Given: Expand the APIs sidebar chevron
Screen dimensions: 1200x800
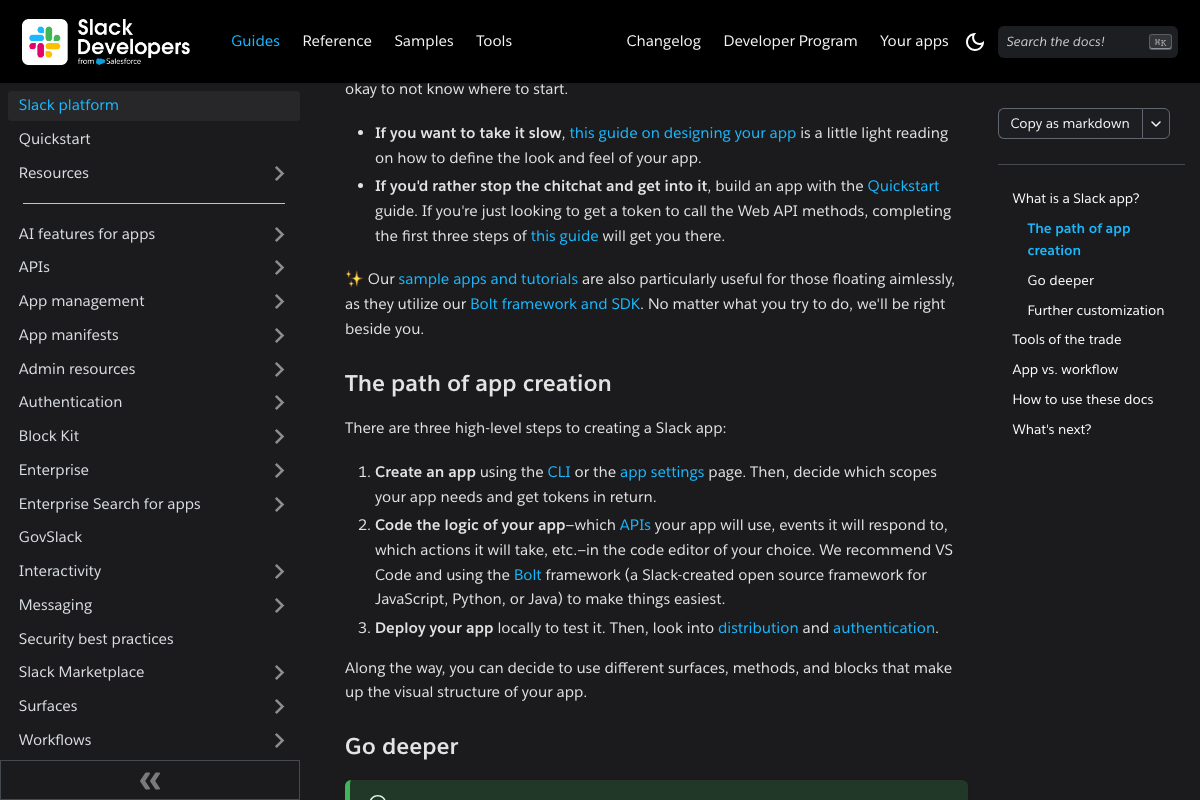Looking at the screenshot, I should point(279,267).
